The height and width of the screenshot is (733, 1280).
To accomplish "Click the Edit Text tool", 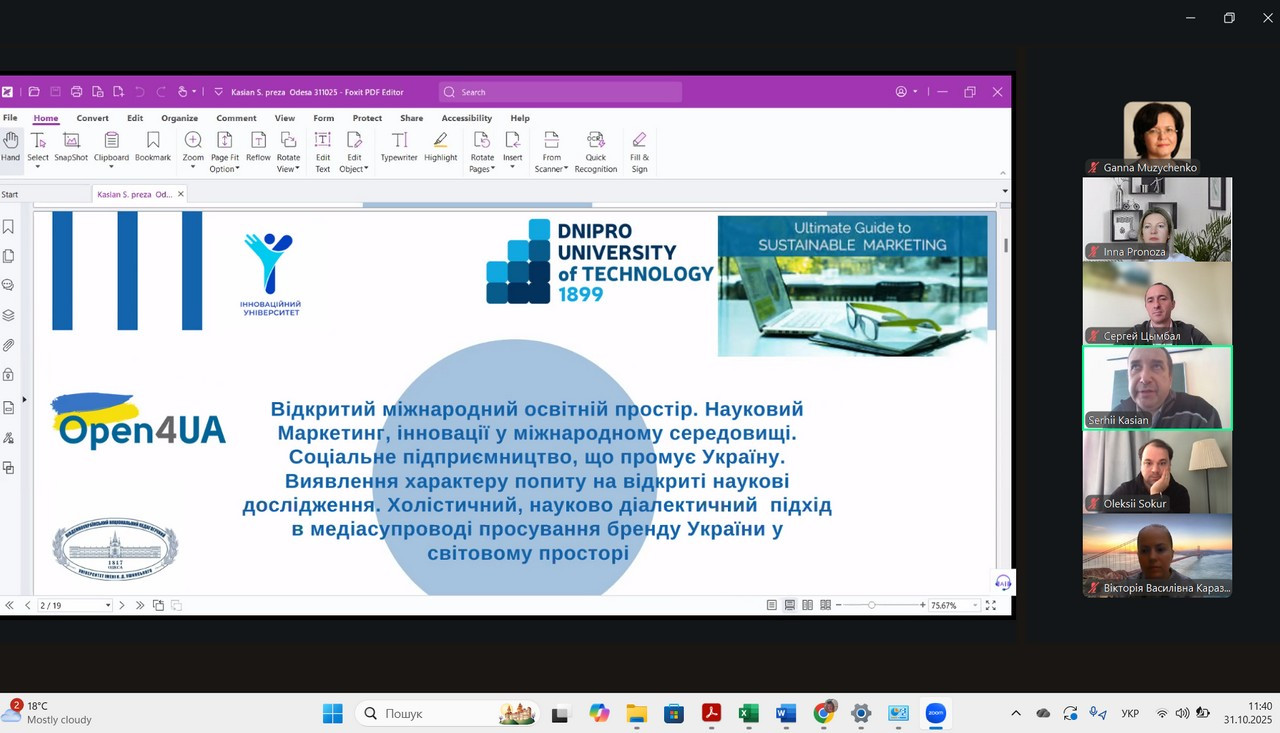I will pos(323,151).
